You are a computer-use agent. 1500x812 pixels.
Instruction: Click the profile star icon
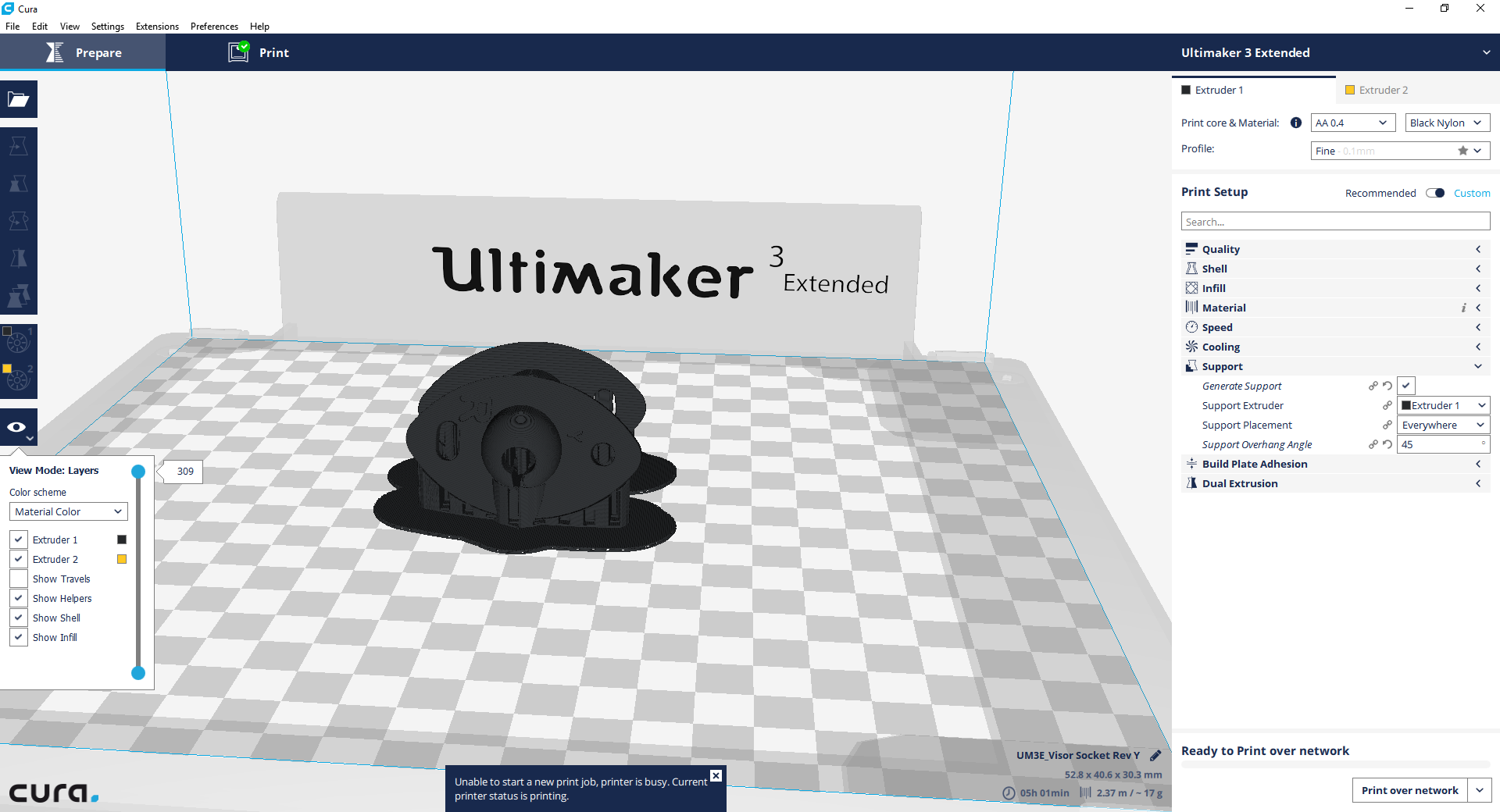click(x=1462, y=151)
